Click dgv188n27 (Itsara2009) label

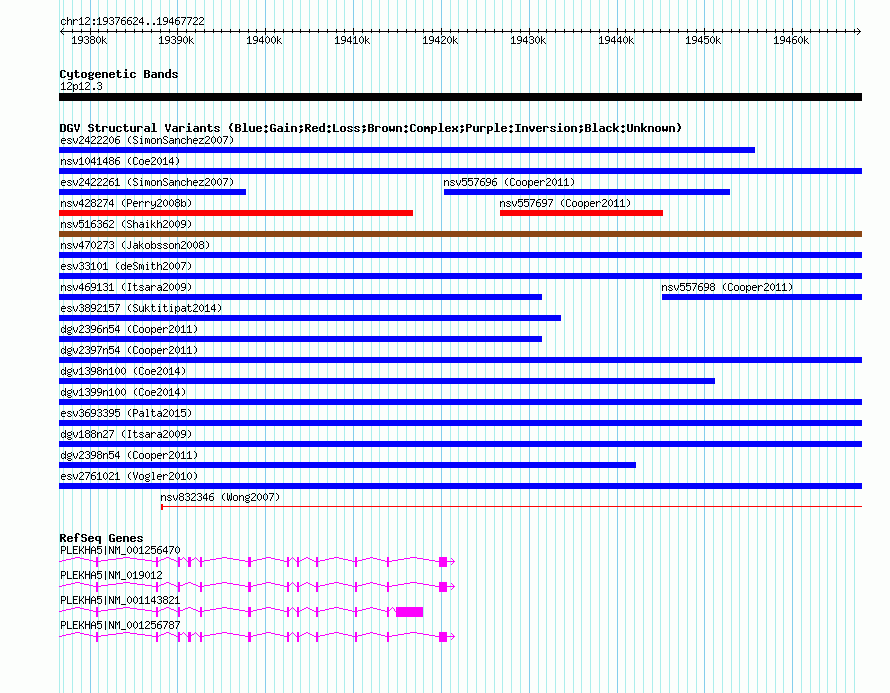point(126,434)
